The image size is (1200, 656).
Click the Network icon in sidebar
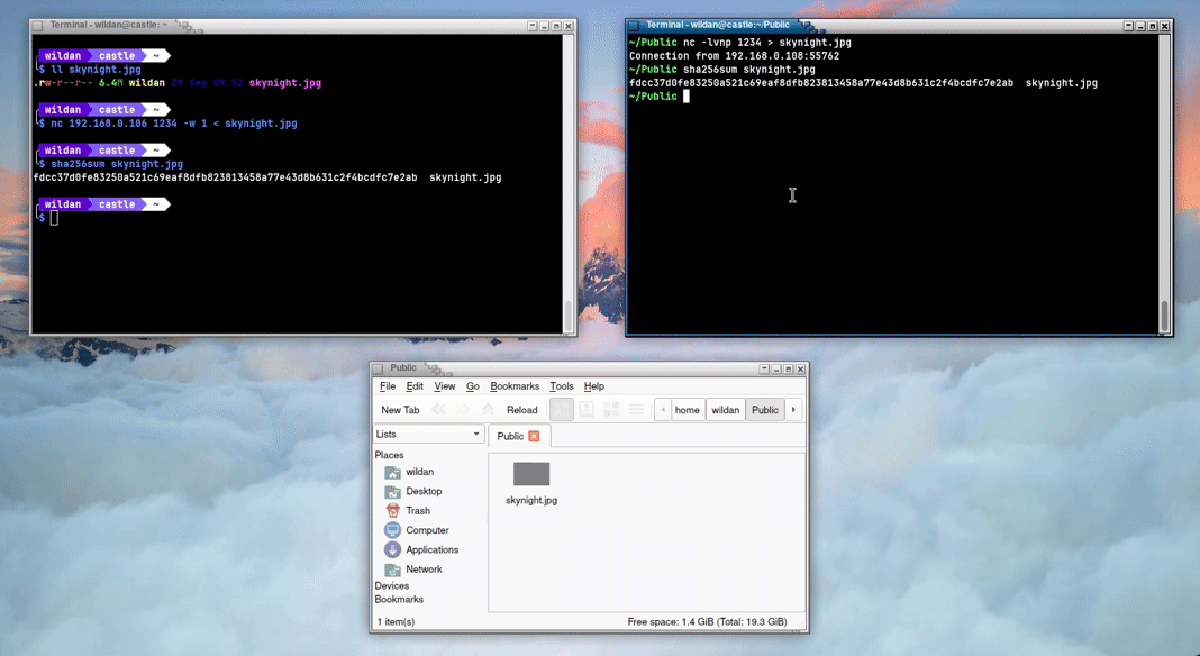point(392,569)
